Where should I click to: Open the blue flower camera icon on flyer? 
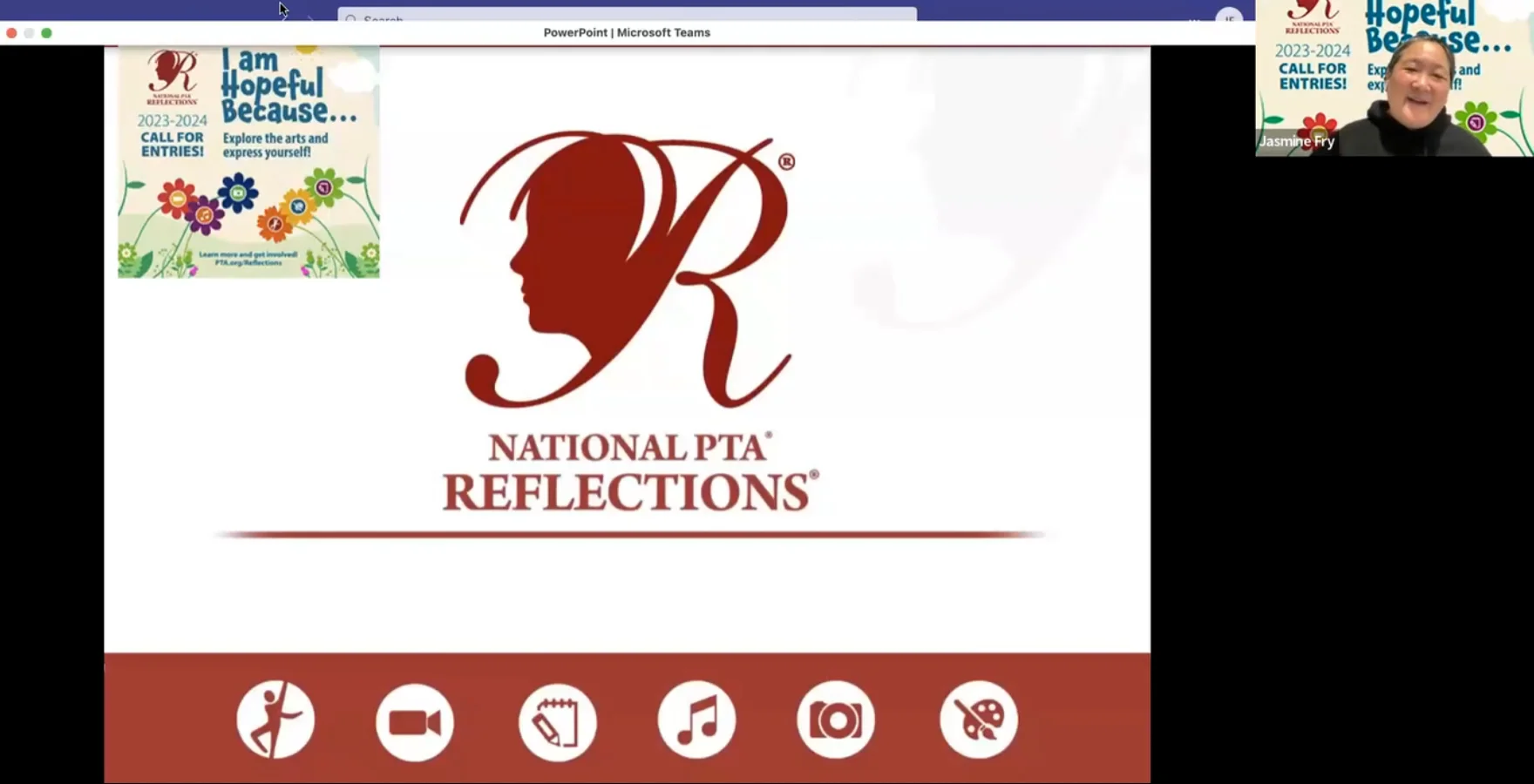[x=238, y=193]
